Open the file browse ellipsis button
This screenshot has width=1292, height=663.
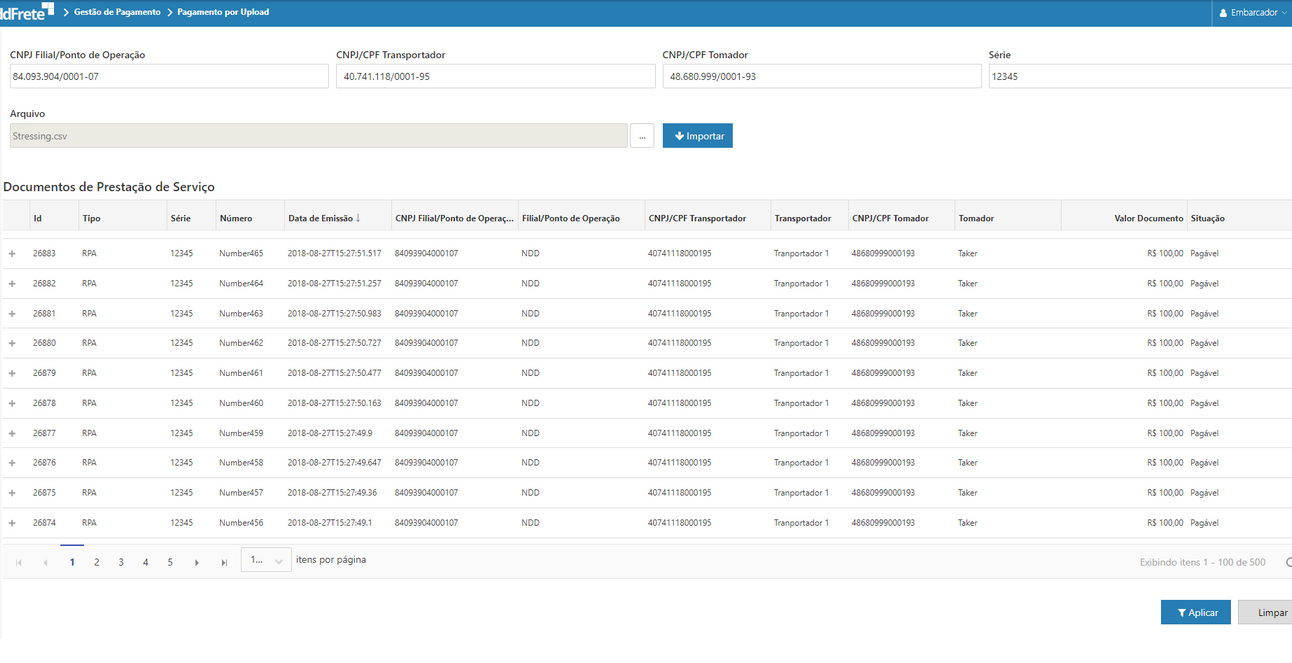click(642, 136)
